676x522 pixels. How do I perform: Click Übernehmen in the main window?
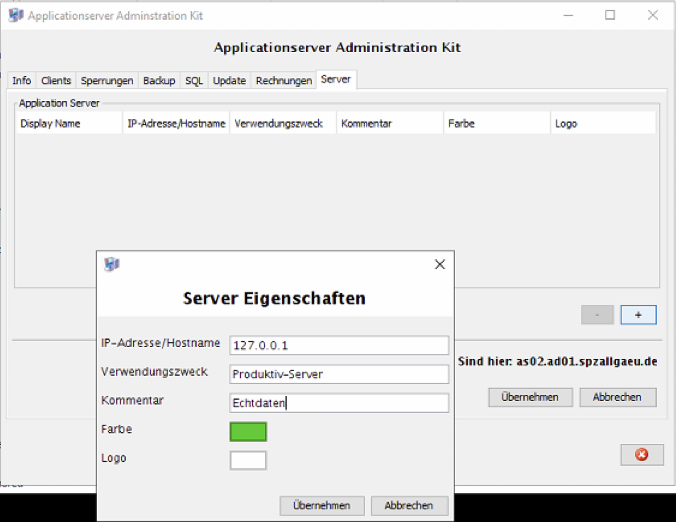coord(530,397)
